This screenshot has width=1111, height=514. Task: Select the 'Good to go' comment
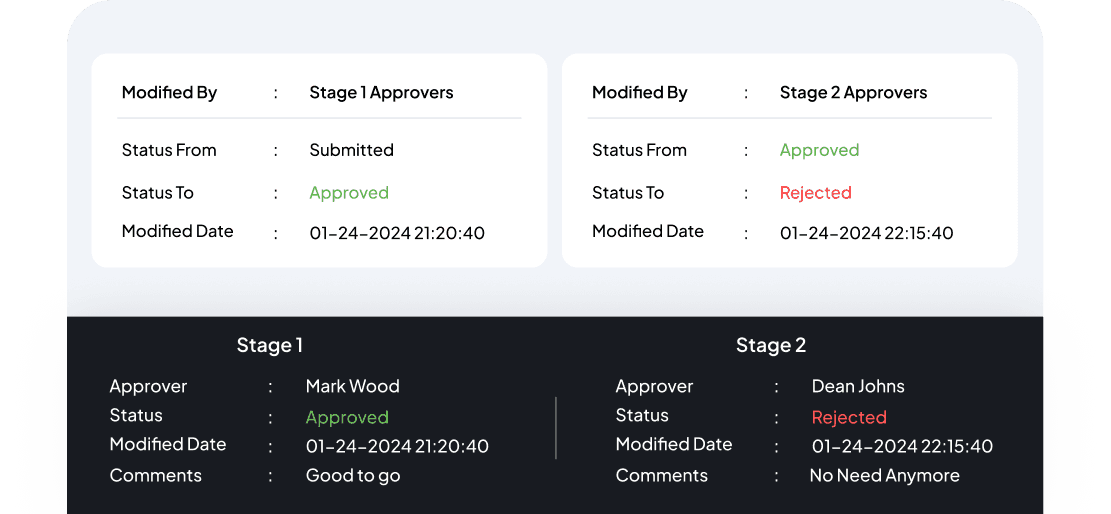353,476
